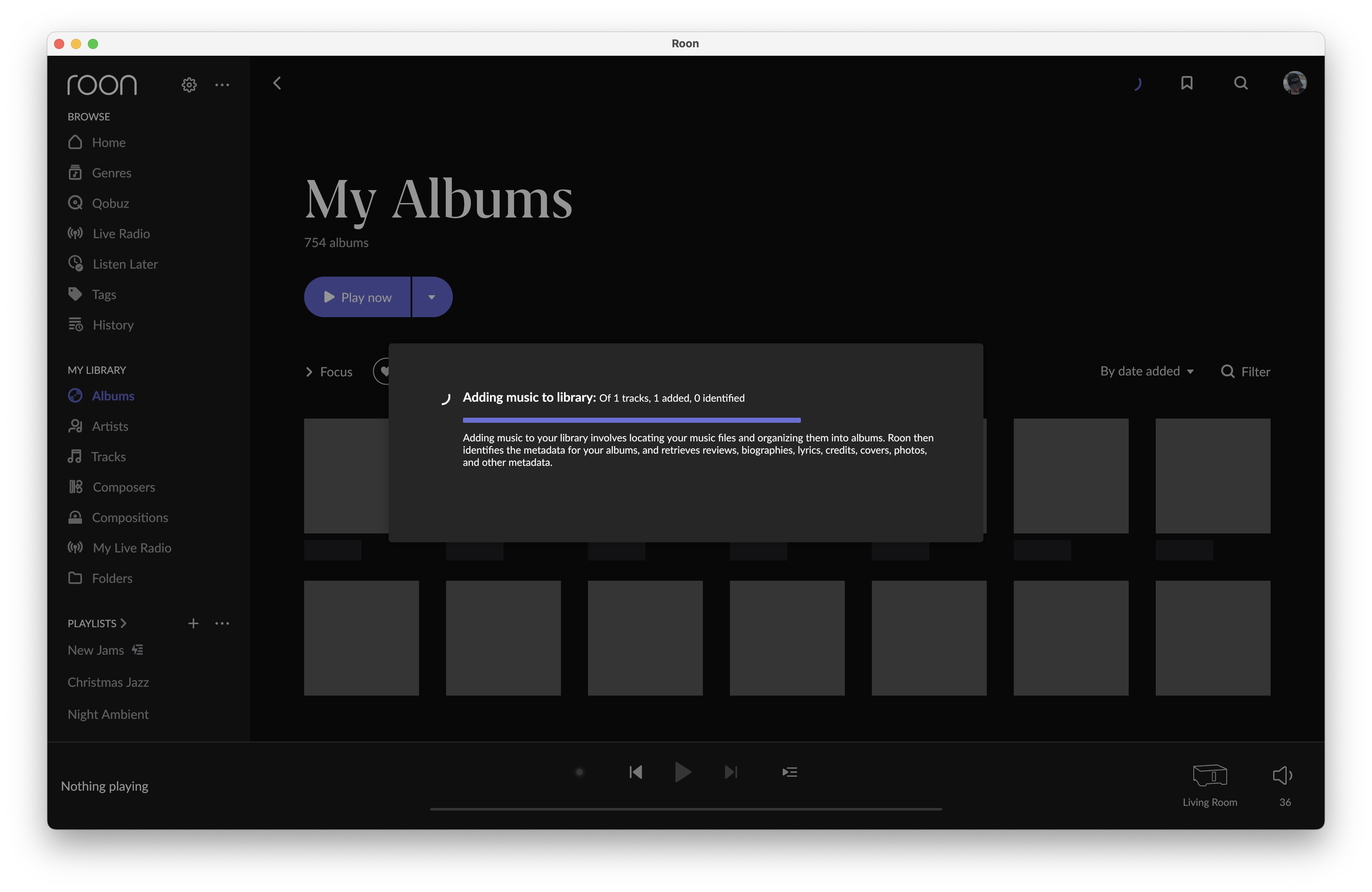The width and height of the screenshot is (1372, 892).
Task: Open Tracks in My Library
Action: 97,457
